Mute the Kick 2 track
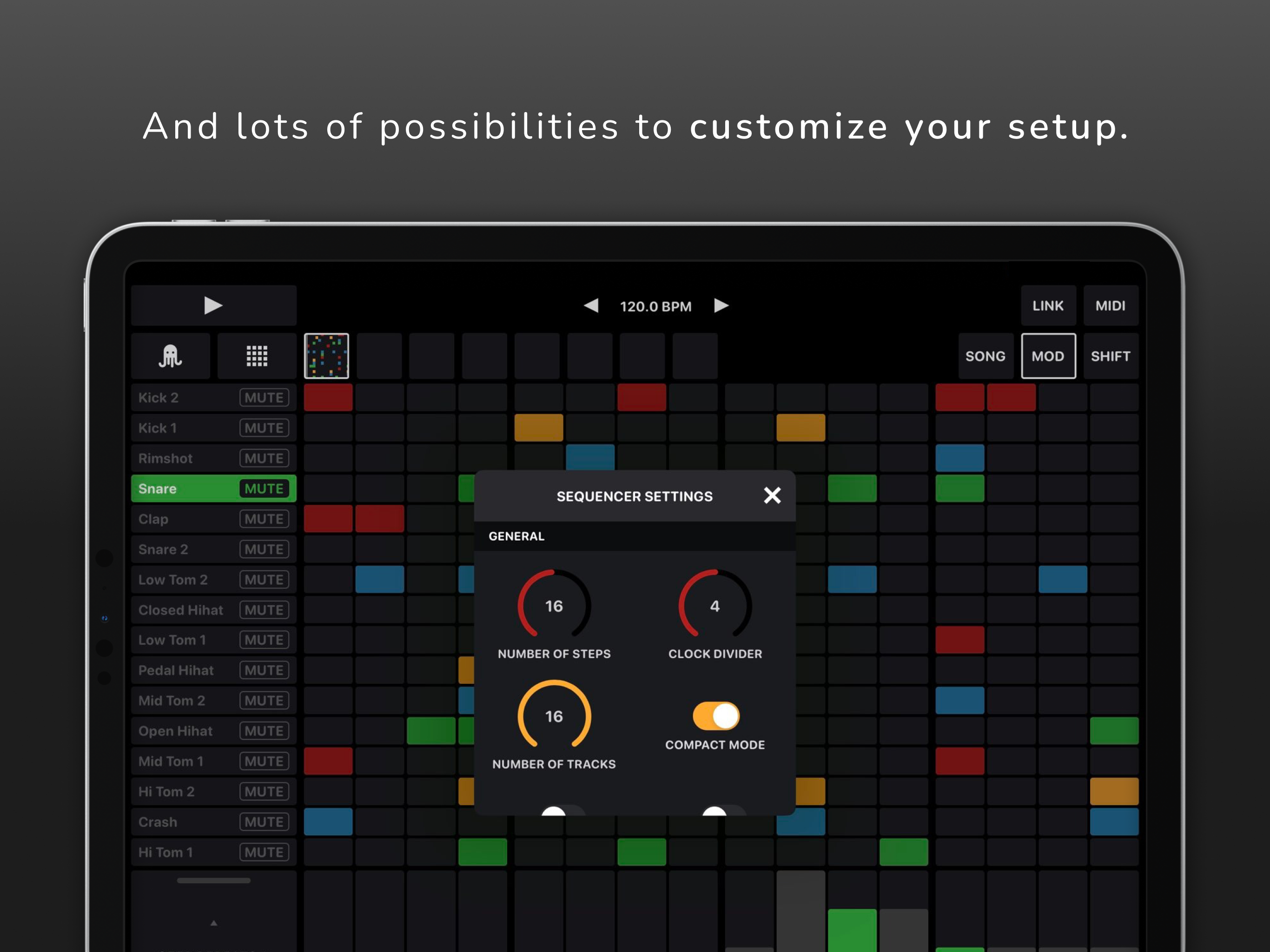Screen dimensions: 1270x952 click(264, 397)
